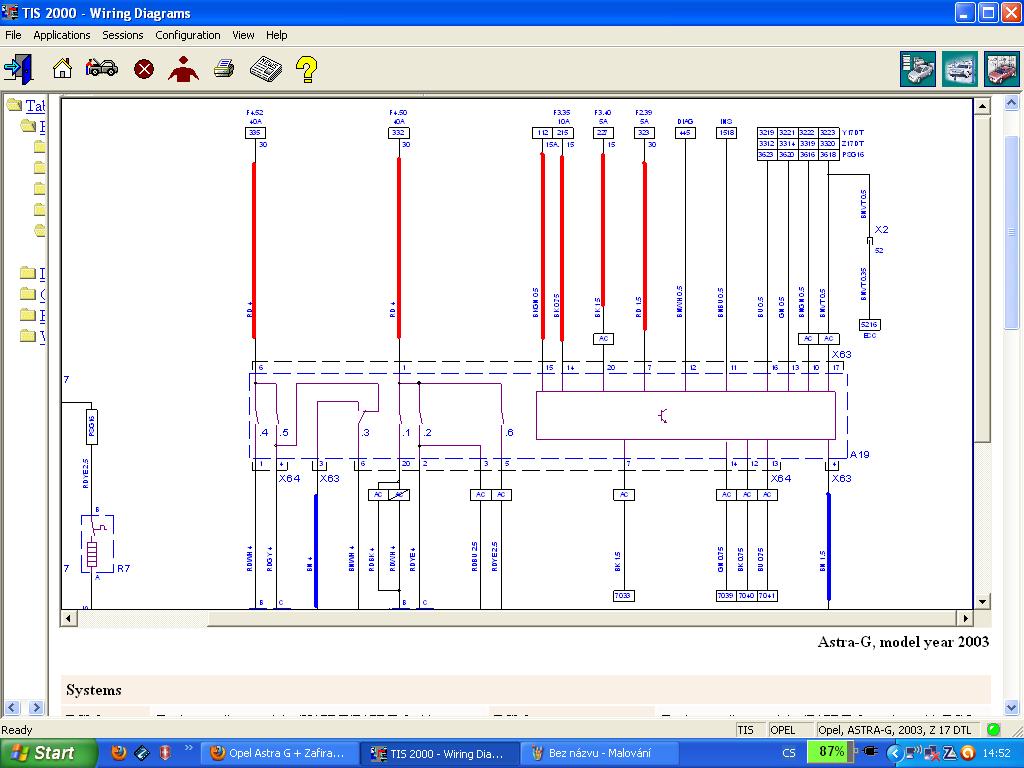Open the vehicle selection car icon
This screenshot has width=1024, height=768.
102,69
